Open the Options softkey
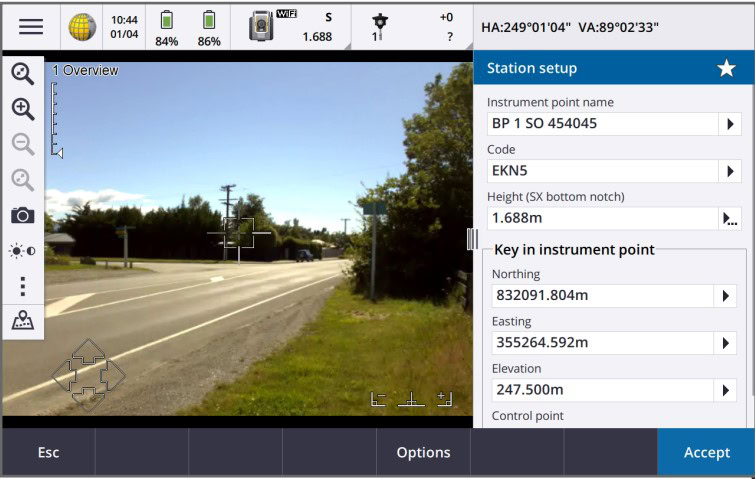This screenshot has width=755, height=479. click(423, 452)
